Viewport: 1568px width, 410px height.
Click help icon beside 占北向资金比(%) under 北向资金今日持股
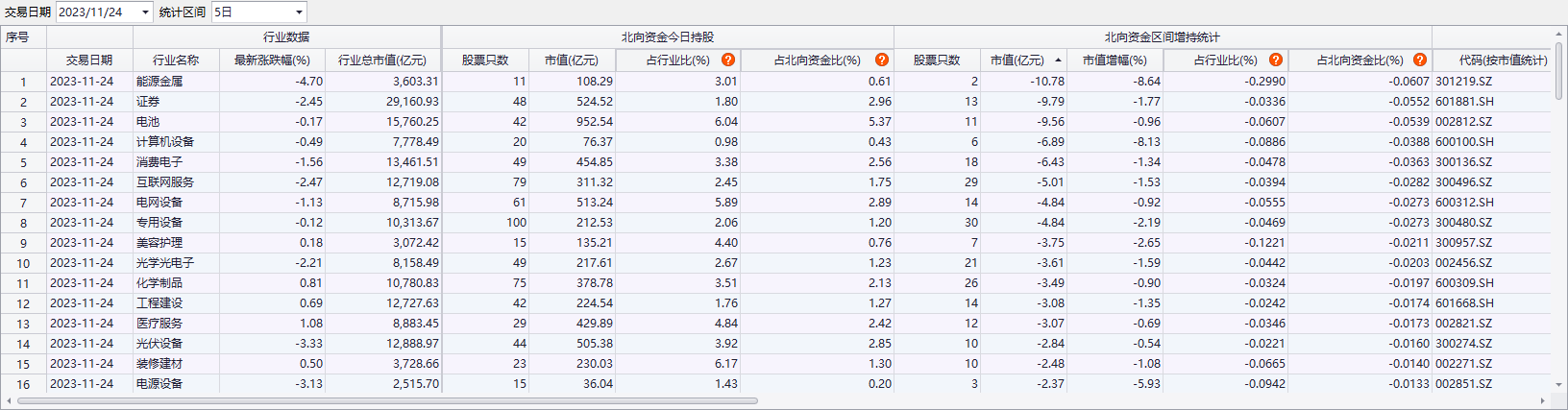tap(881, 60)
